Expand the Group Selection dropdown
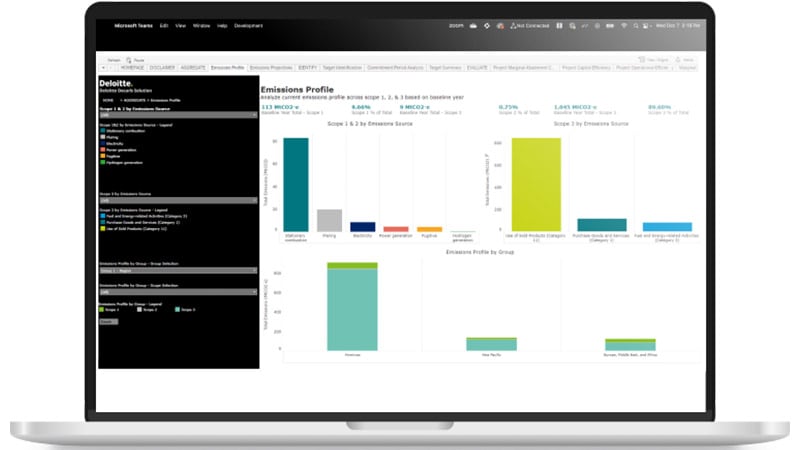 [x=178, y=270]
